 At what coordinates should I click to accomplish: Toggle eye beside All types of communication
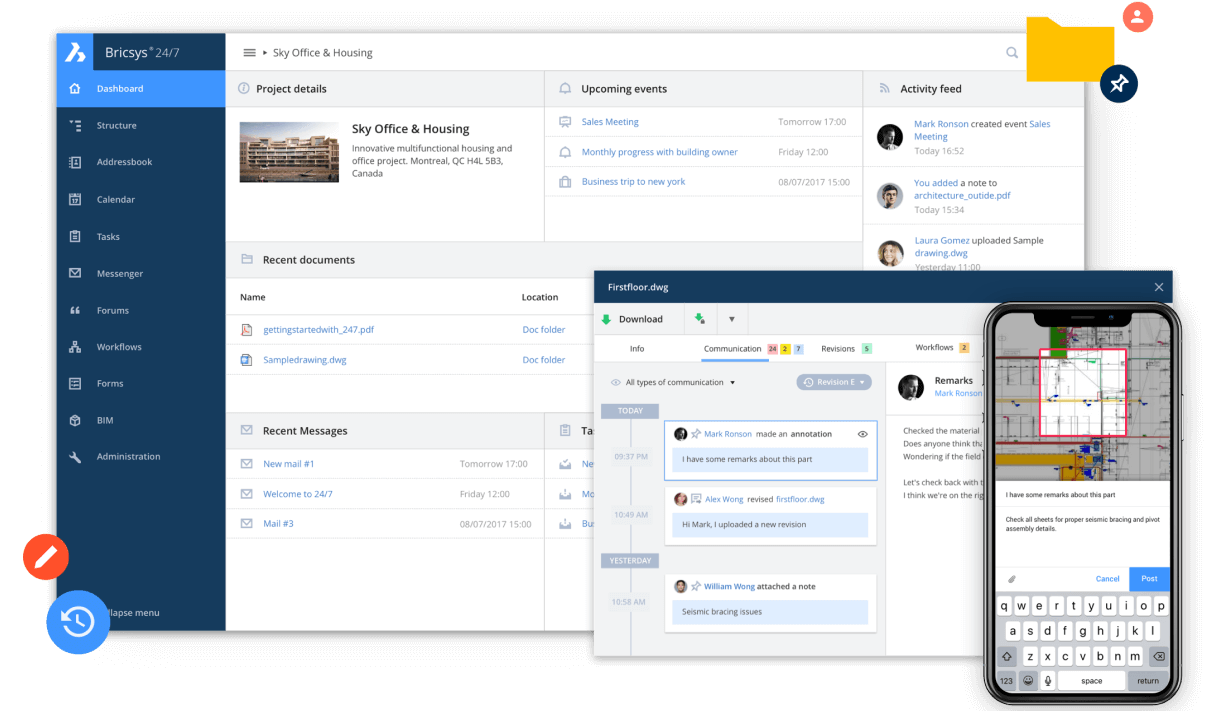[x=616, y=382]
